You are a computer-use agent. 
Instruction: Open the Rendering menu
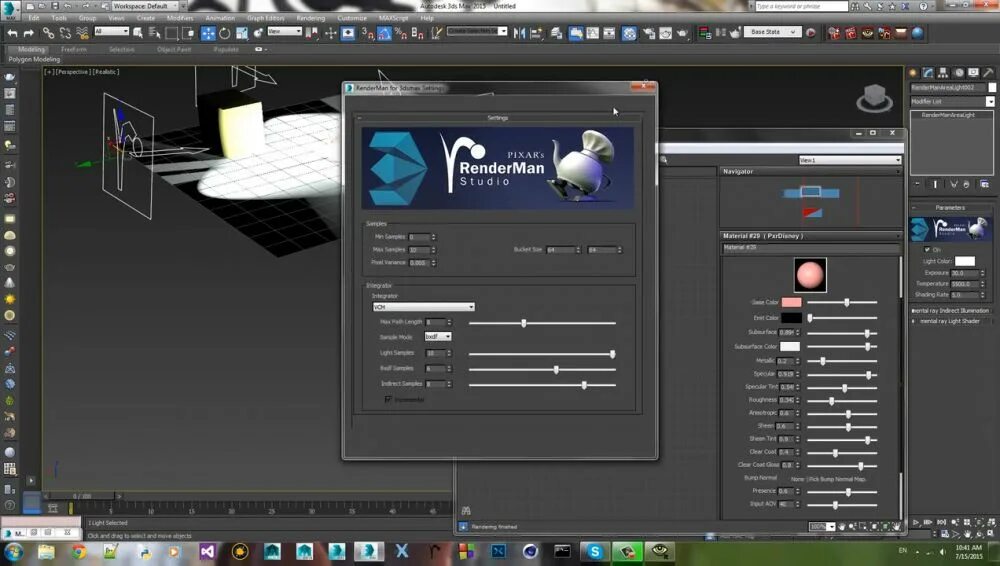[311, 18]
